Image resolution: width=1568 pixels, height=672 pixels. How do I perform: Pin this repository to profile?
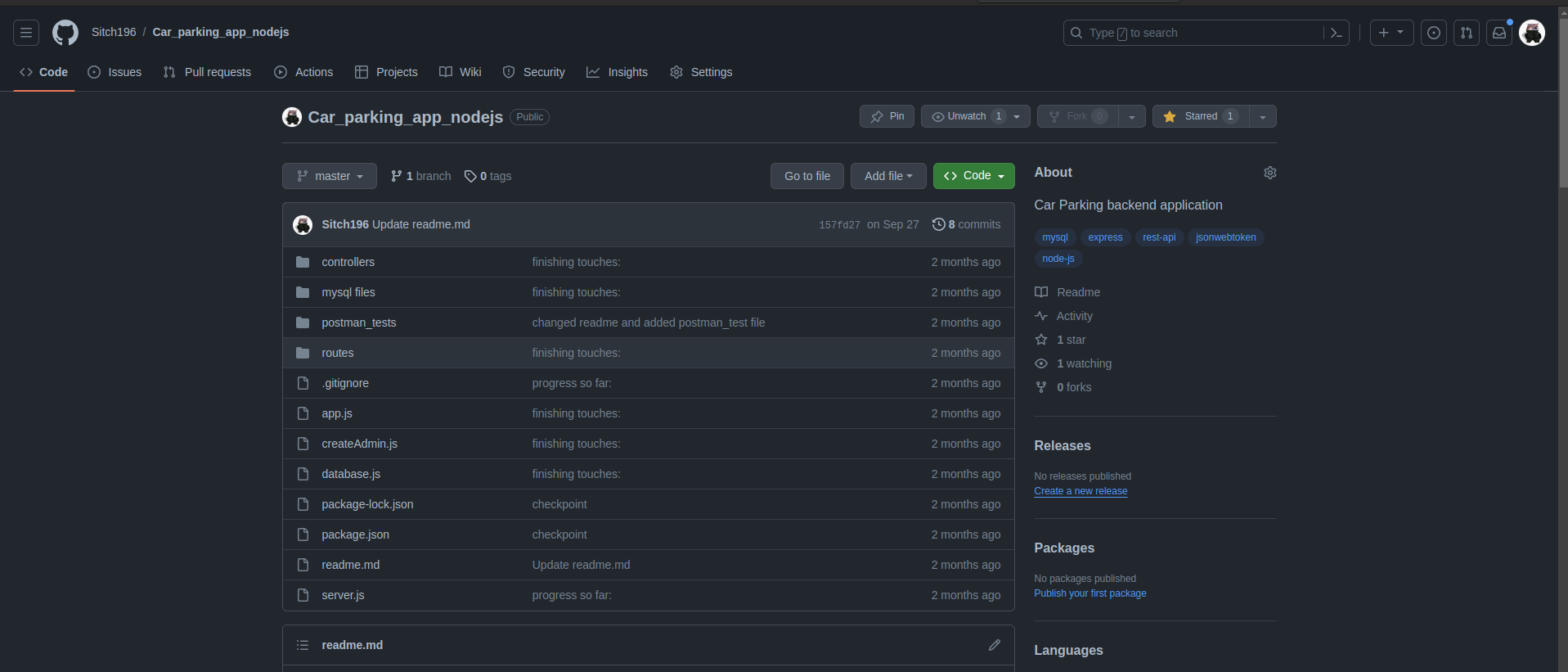(887, 116)
